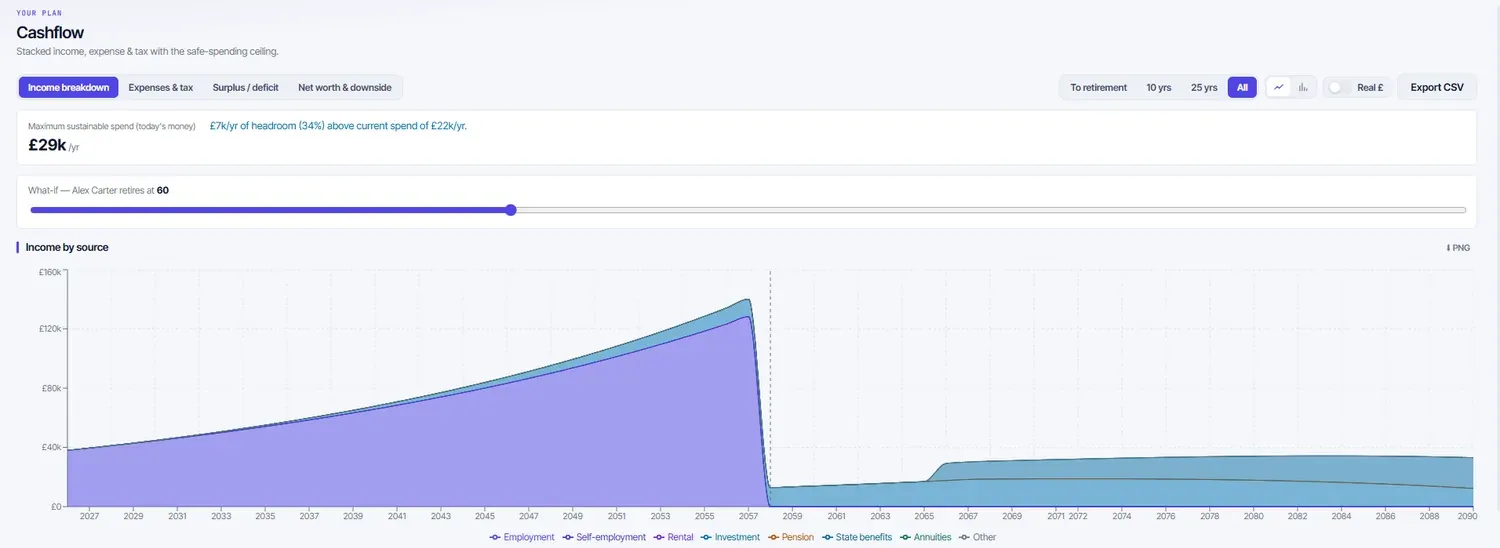Toggle Employment series in legend

522,537
